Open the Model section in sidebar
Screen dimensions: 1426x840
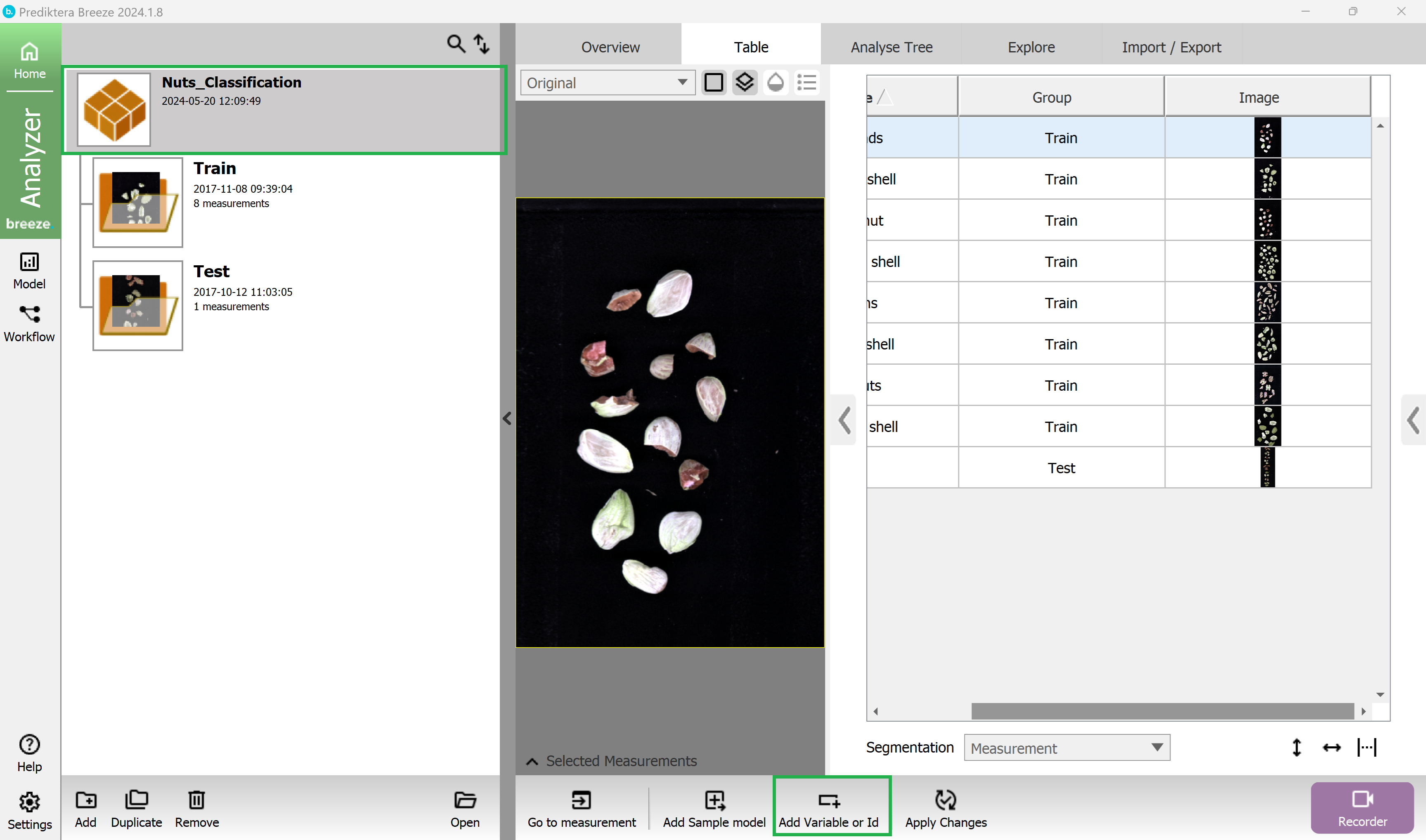pos(29,271)
